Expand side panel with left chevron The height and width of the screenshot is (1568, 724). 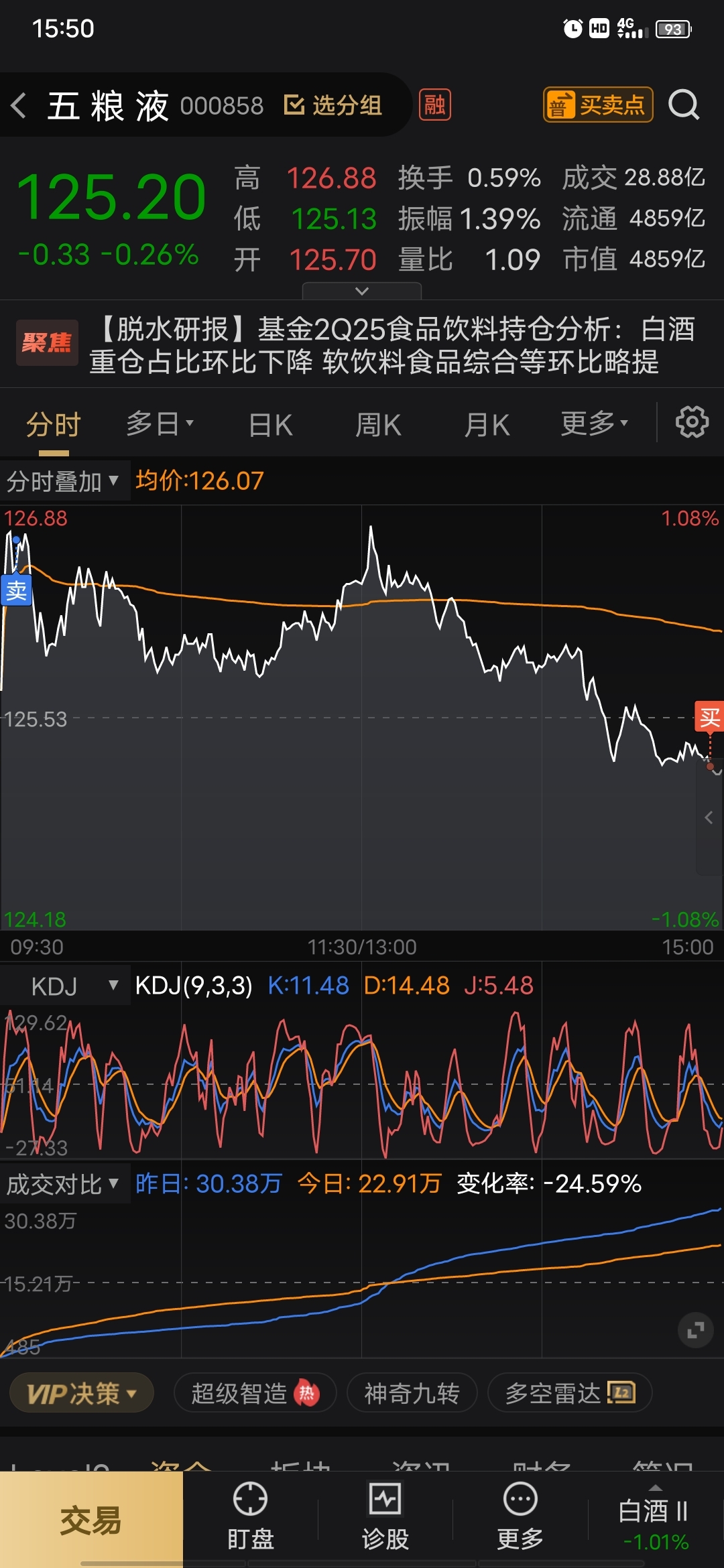click(709, 818)
